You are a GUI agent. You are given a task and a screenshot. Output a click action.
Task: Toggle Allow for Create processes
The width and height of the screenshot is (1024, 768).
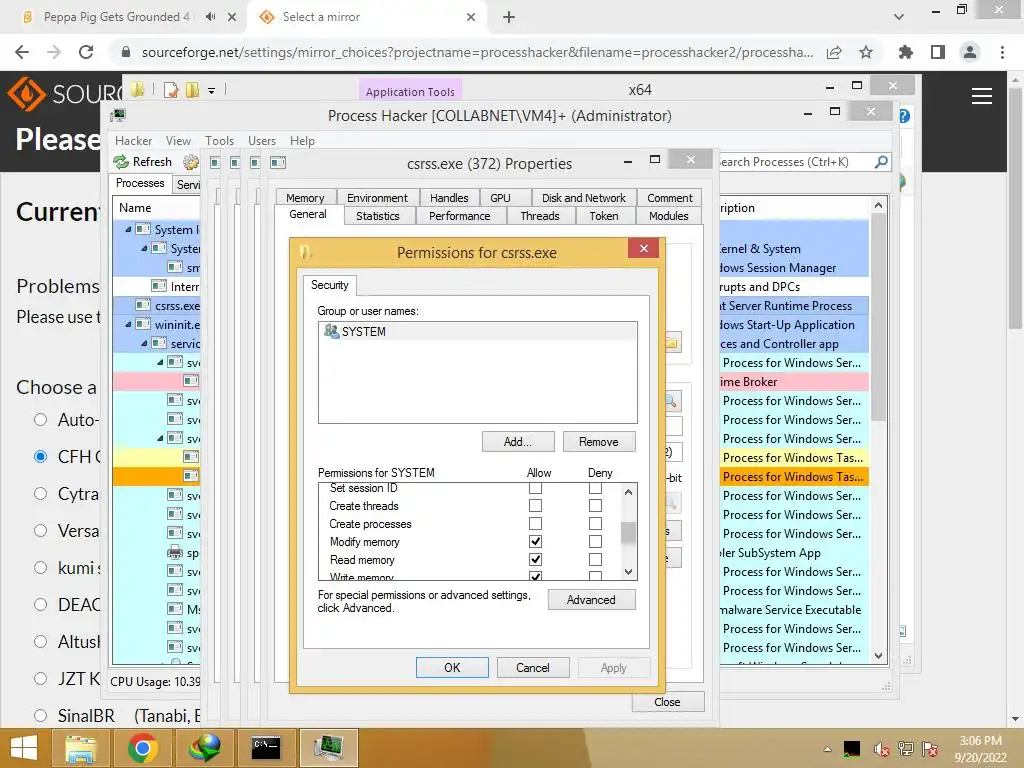point(535,524)
